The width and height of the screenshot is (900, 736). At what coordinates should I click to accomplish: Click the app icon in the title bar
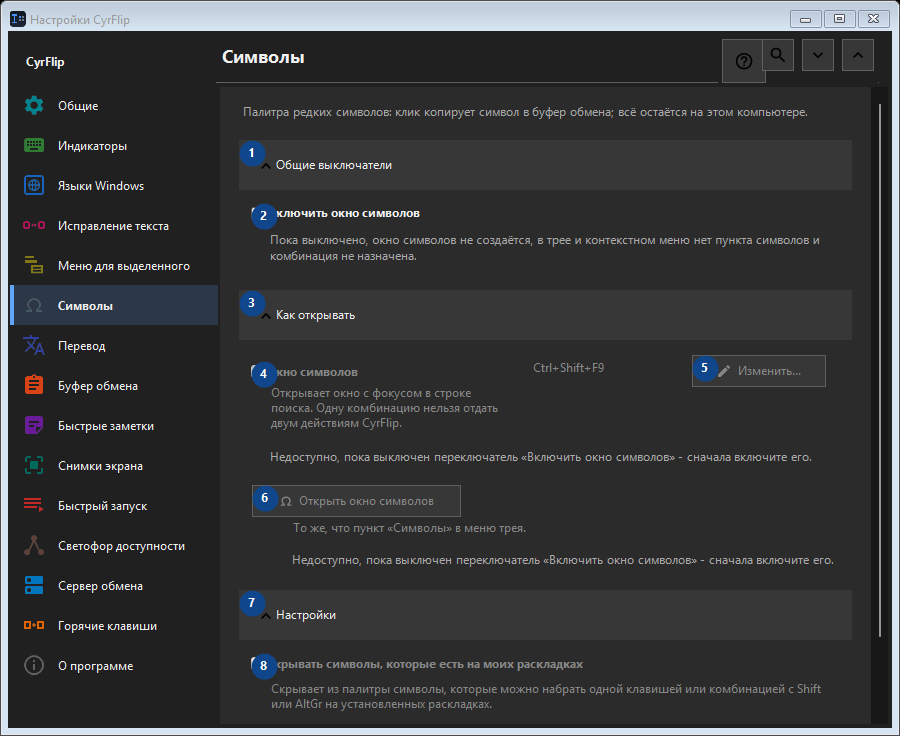click(18, 20)
